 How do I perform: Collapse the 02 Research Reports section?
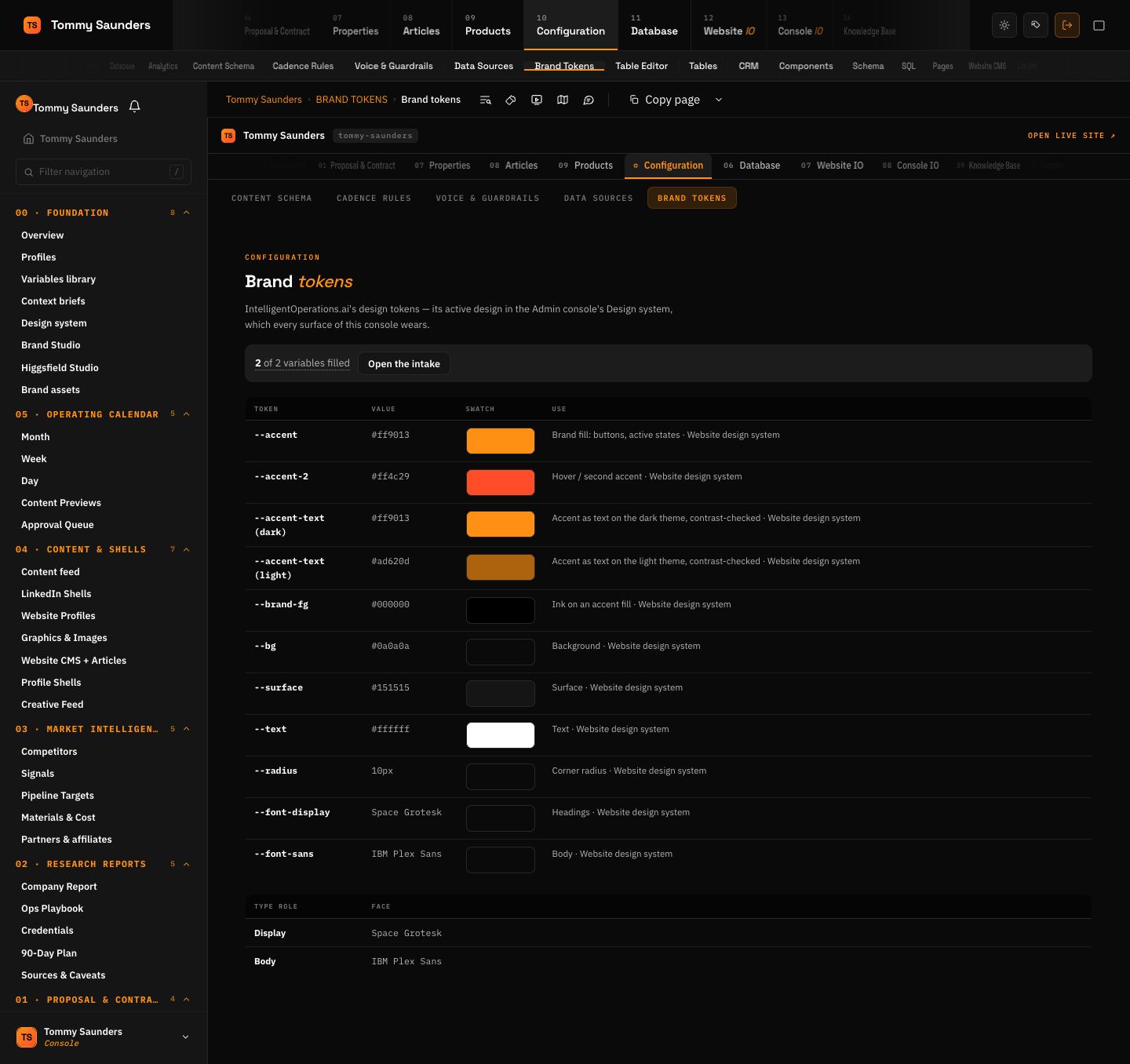tap(186, 864)
